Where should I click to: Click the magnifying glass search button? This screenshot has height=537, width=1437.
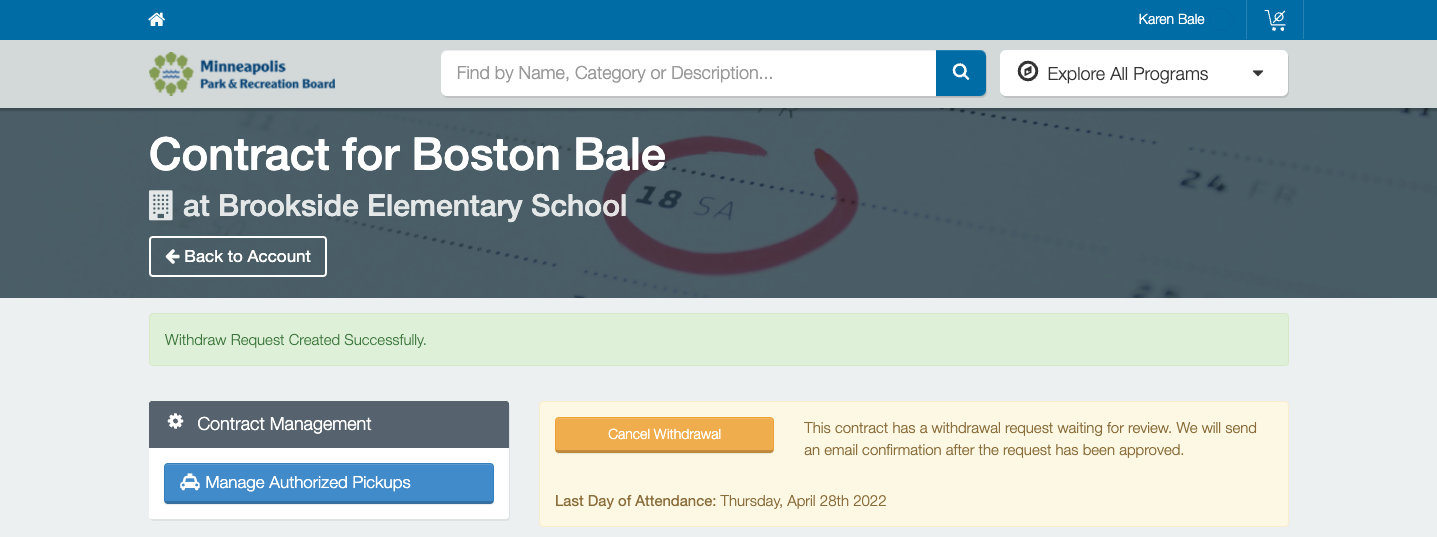click(x=961, y=73)
